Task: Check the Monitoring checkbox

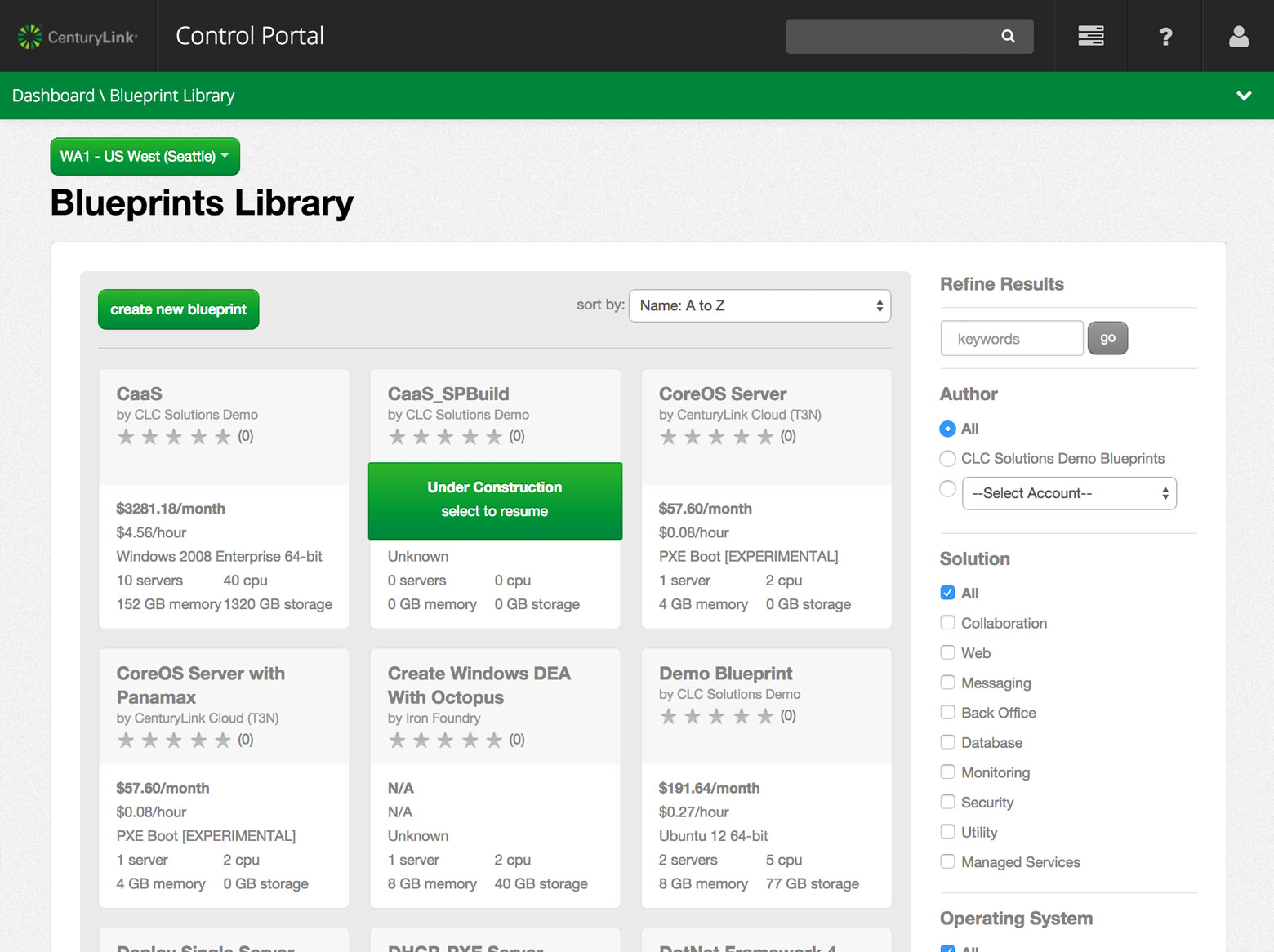Action: [x=947, y=772]
